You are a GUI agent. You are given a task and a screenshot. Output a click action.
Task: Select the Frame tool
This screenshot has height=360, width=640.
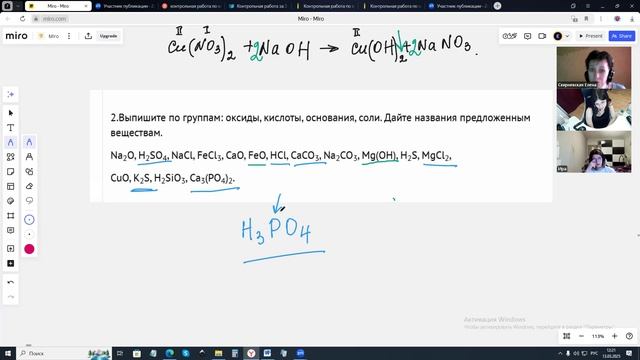click(11, 216)
